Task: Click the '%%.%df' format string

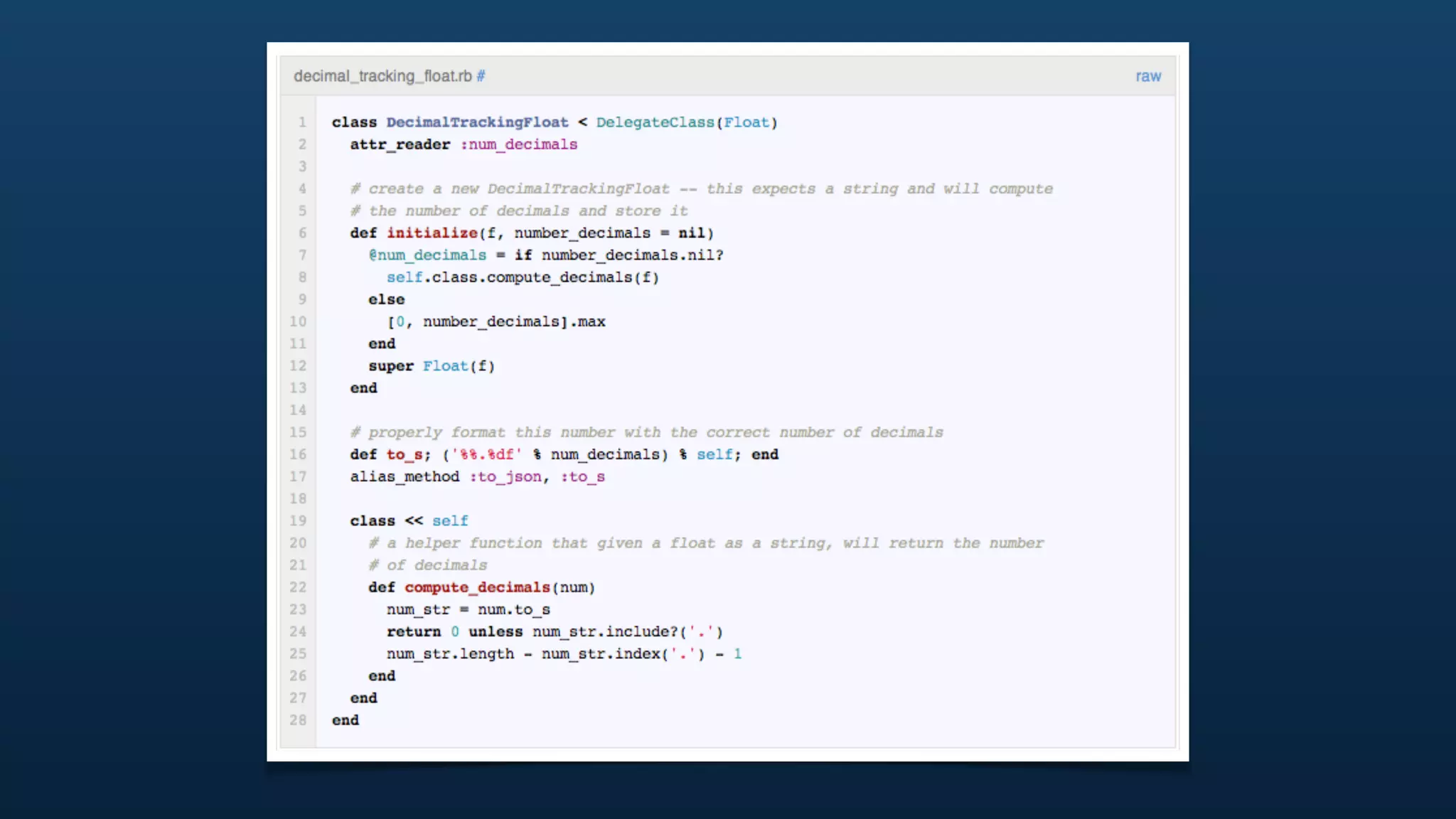Action: pyautogui.click(x=487, y=454)
